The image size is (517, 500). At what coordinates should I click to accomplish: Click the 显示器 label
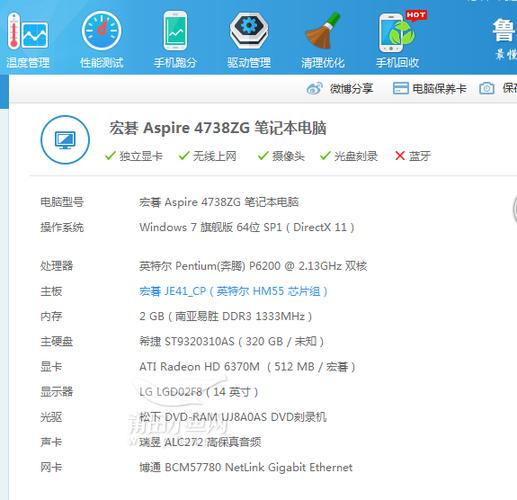click(x=57, y=392)
